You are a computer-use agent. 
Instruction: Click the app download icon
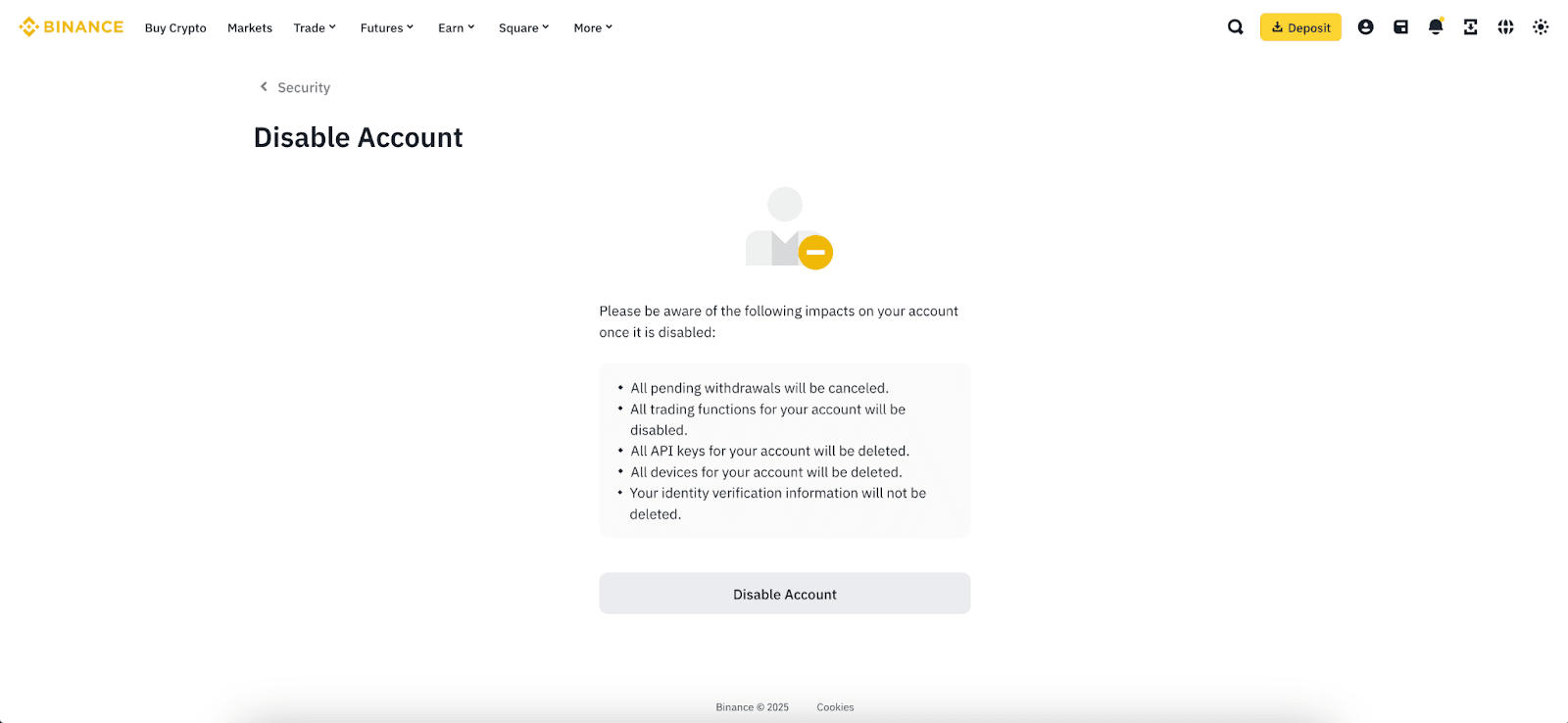click(x=1470, y=27)
